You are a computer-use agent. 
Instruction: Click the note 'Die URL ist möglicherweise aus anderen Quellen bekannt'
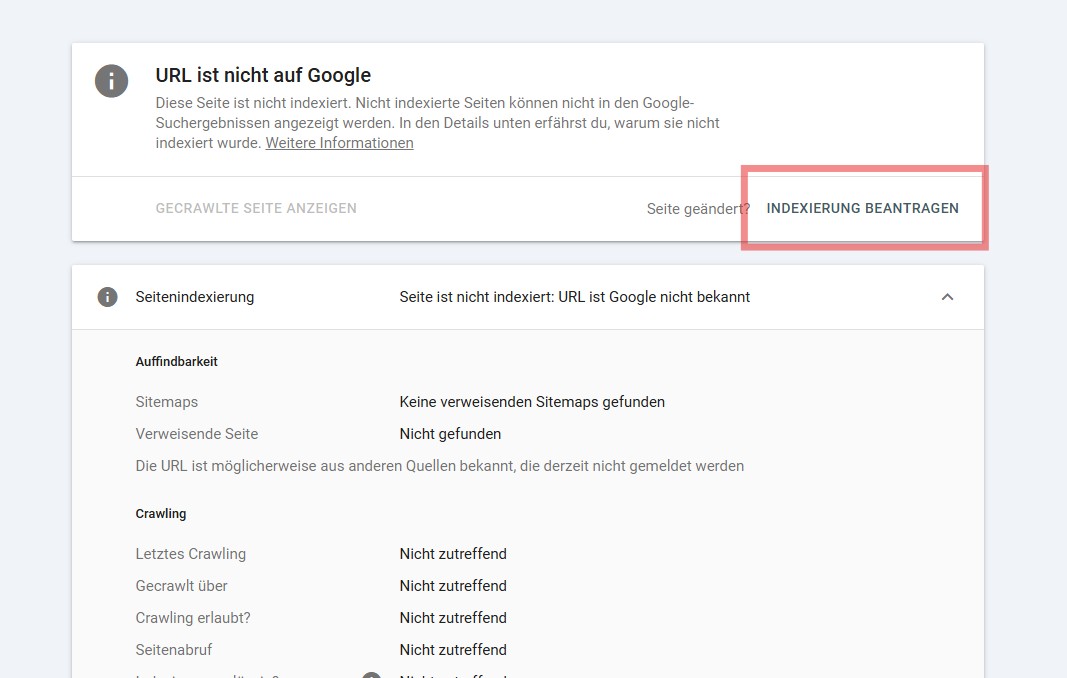(440, 466)
